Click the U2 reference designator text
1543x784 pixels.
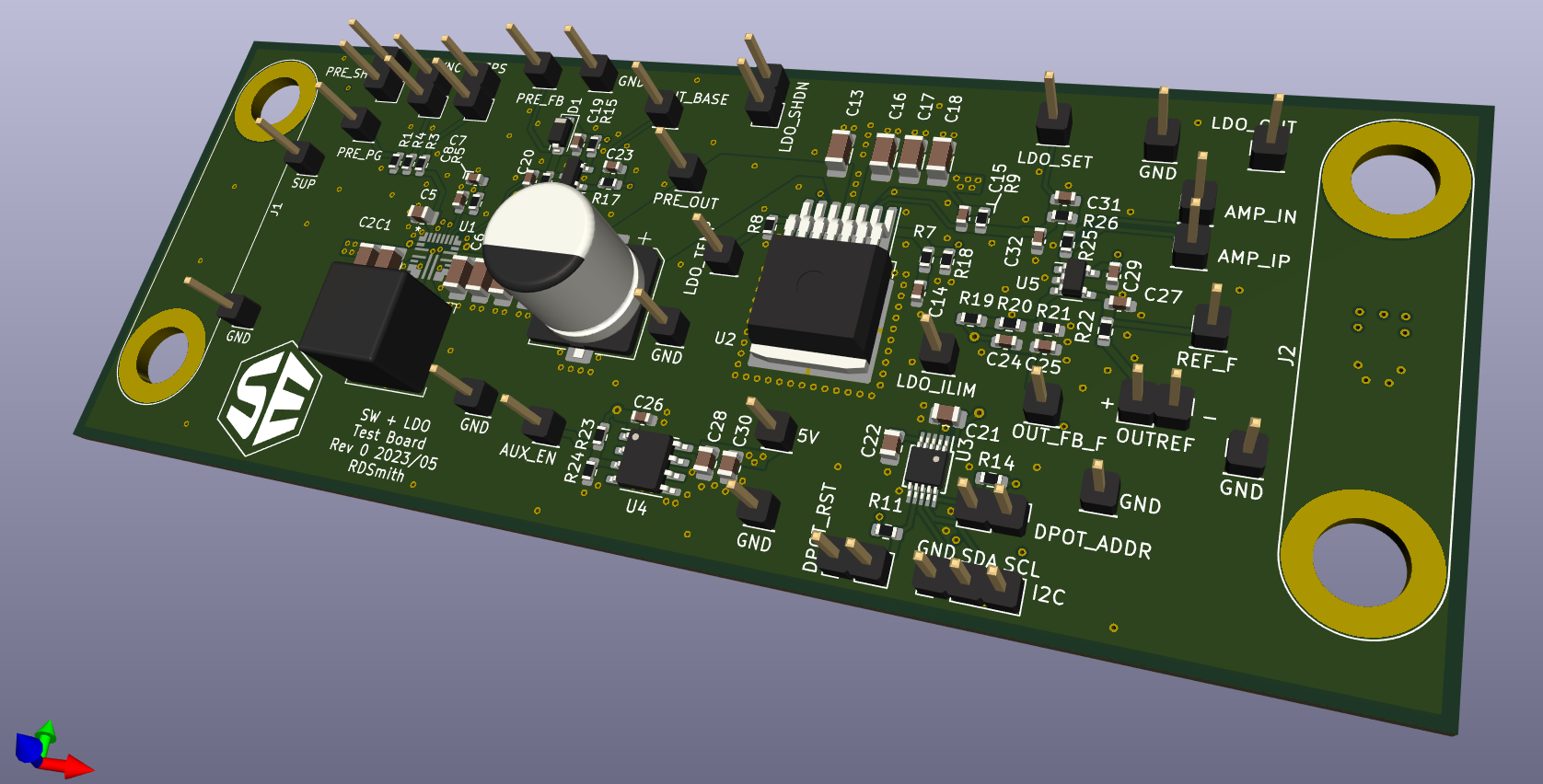(x=725, y=339)
